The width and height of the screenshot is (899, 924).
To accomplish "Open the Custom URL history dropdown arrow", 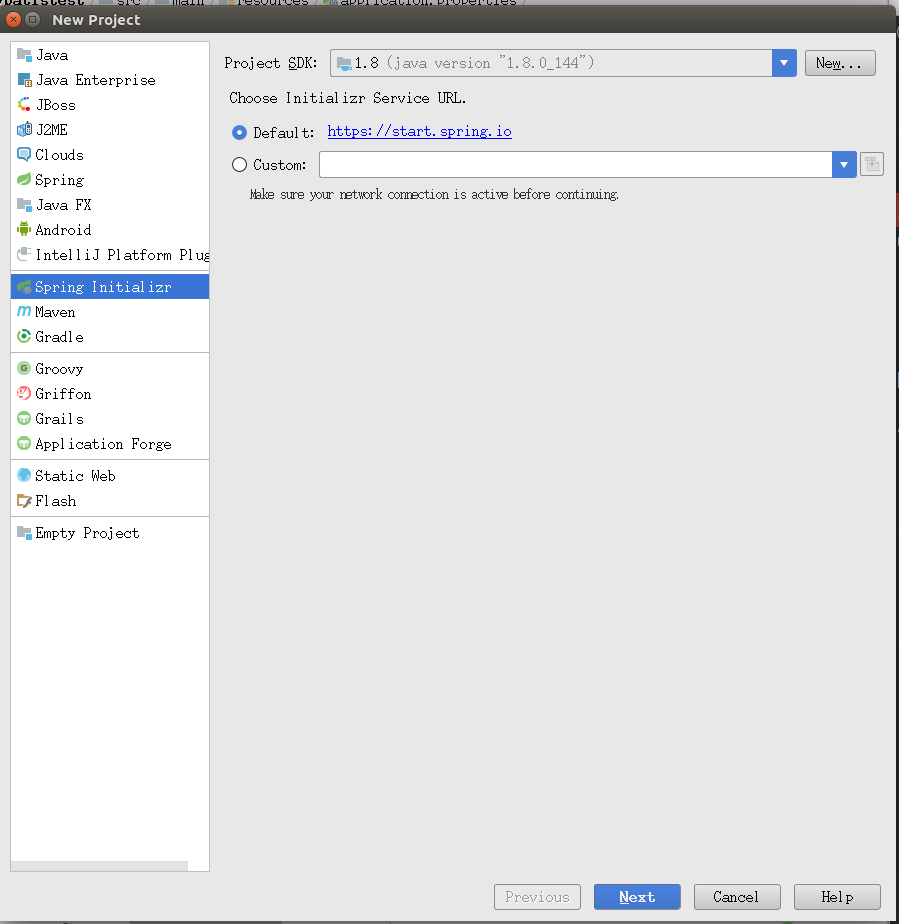I will (x=844, y=164).
